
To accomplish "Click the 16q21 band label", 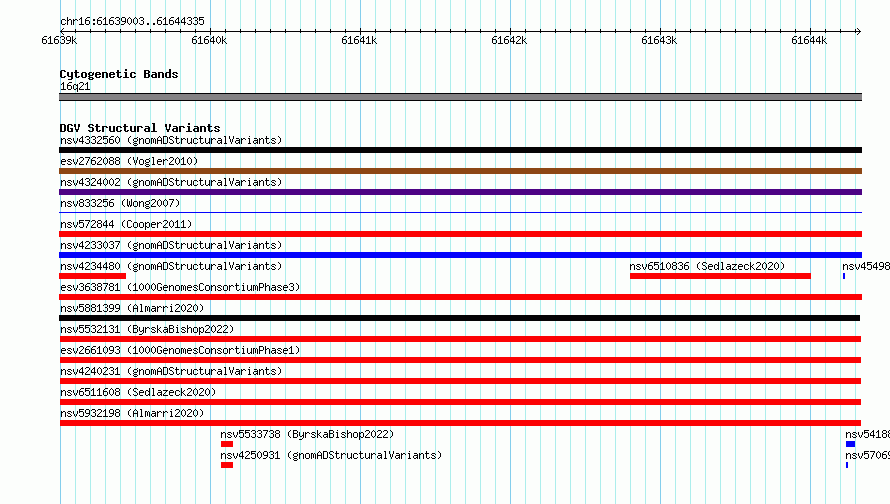I will click(75, 86).
